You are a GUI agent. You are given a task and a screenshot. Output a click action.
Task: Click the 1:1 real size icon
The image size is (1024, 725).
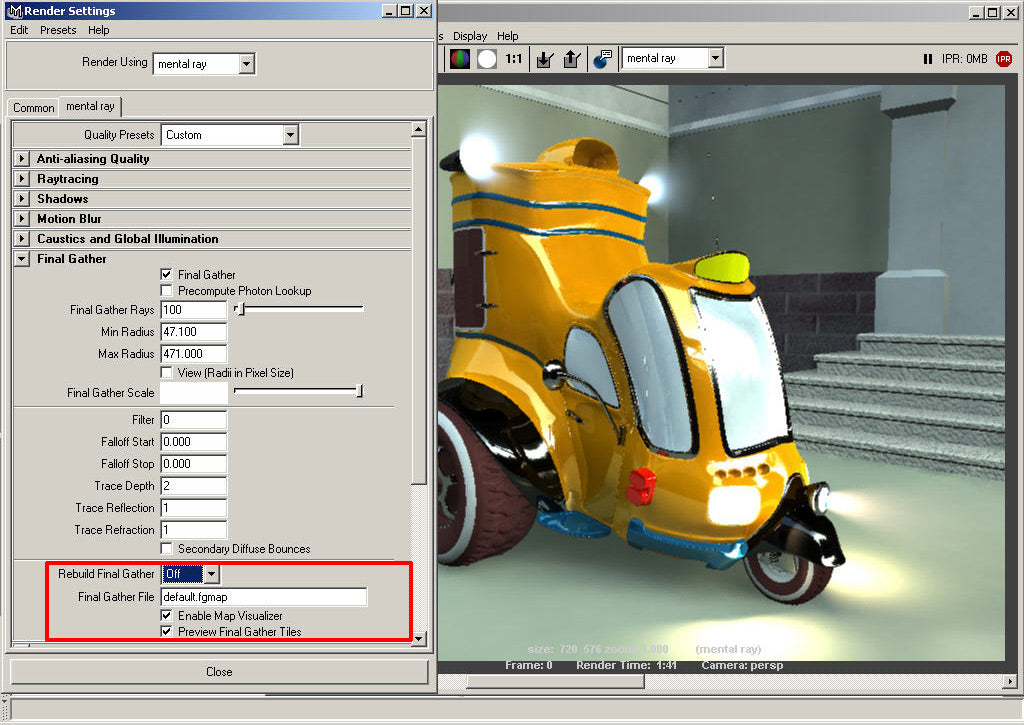coord(514,59)
